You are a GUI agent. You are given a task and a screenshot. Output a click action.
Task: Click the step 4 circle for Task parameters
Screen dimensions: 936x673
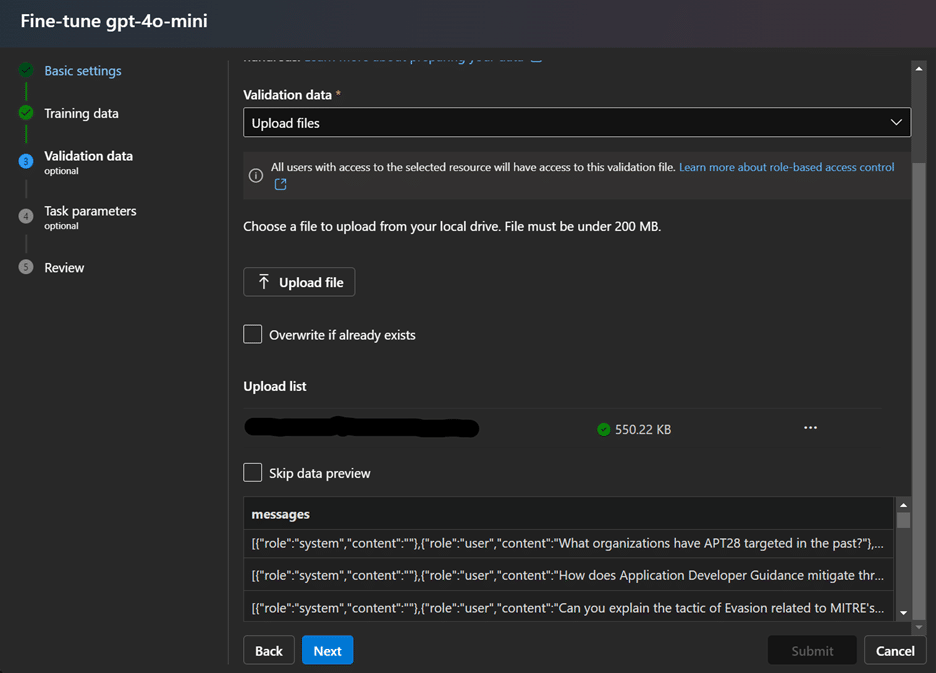25,211
